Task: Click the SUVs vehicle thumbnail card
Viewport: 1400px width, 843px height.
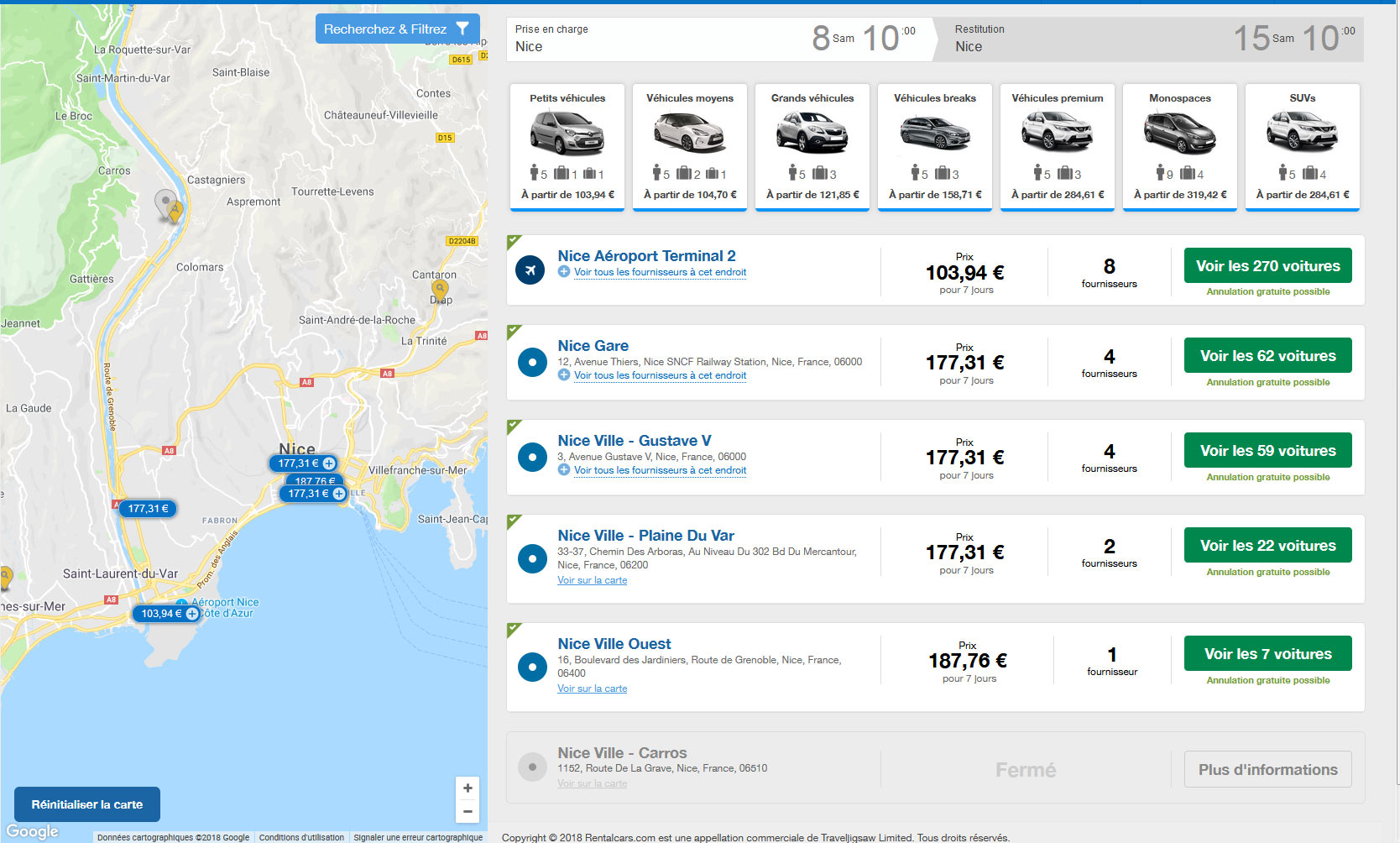Action: (1303, 146)
